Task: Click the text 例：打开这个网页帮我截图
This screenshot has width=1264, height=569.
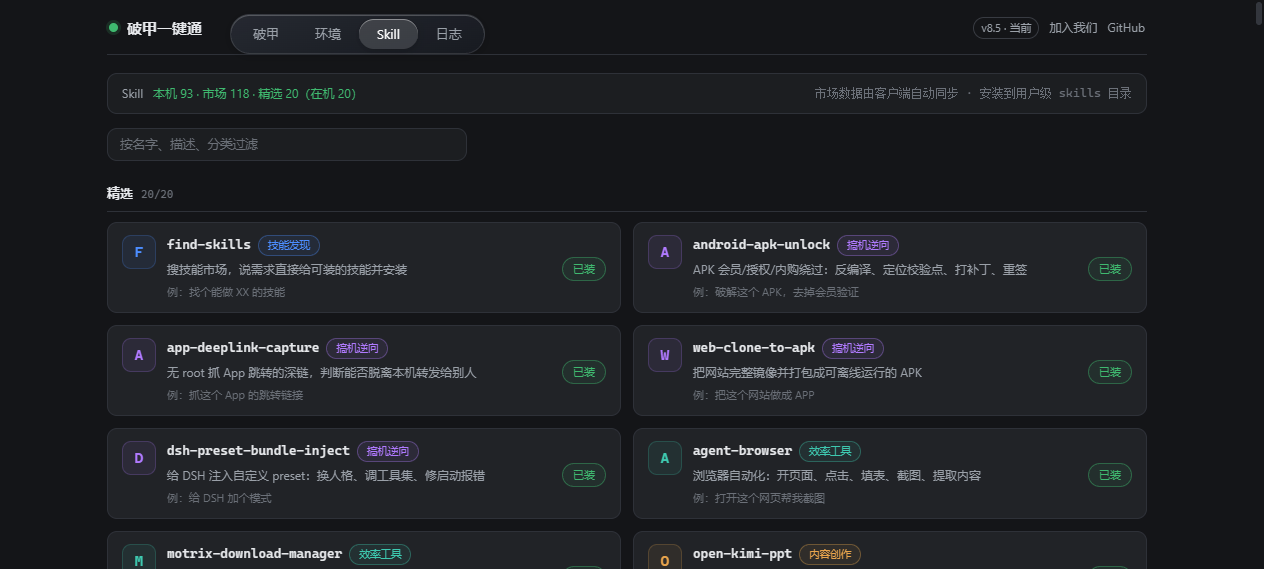Action: point(759,498)
